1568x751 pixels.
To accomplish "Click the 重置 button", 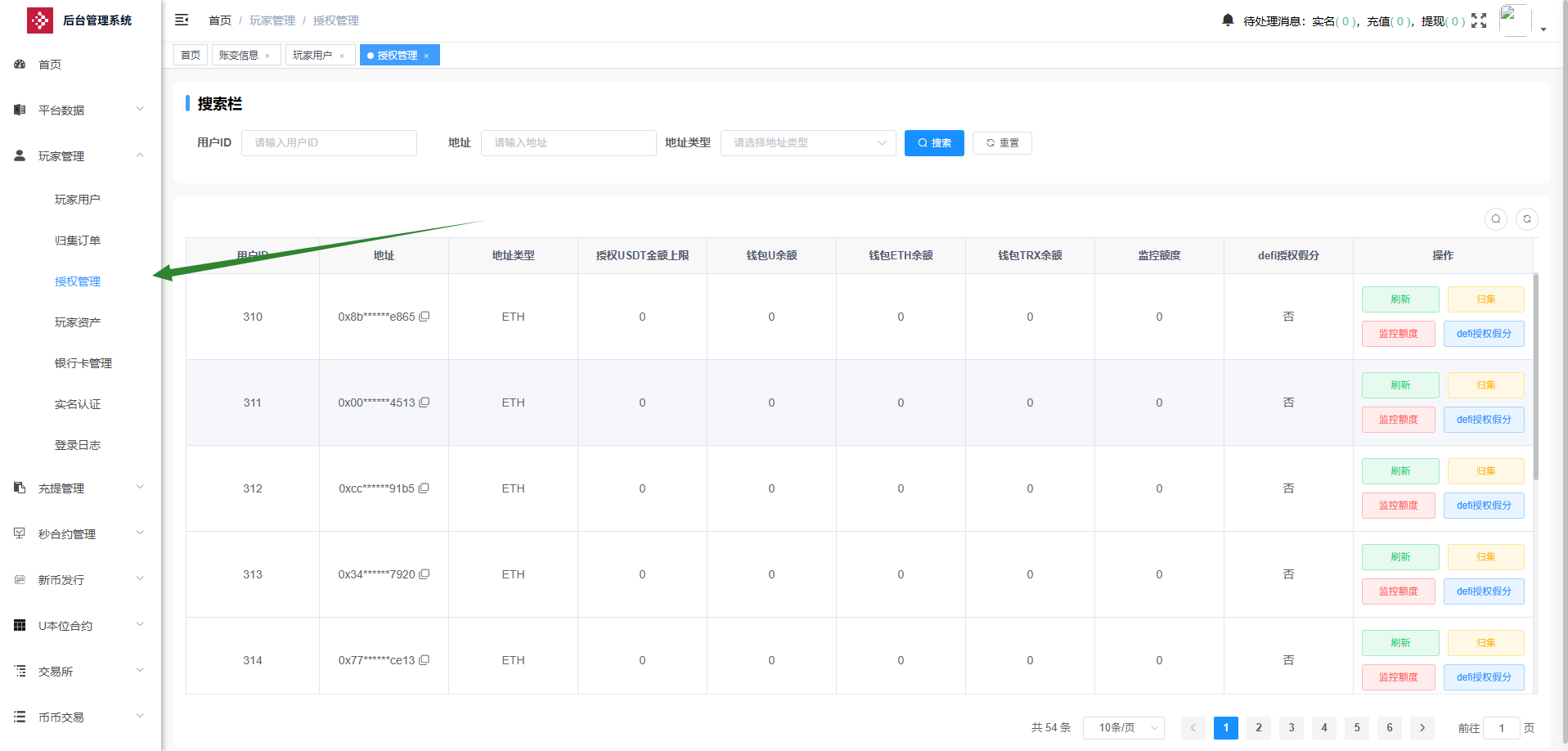I will pyautogui.click(x=1002, y=143).
